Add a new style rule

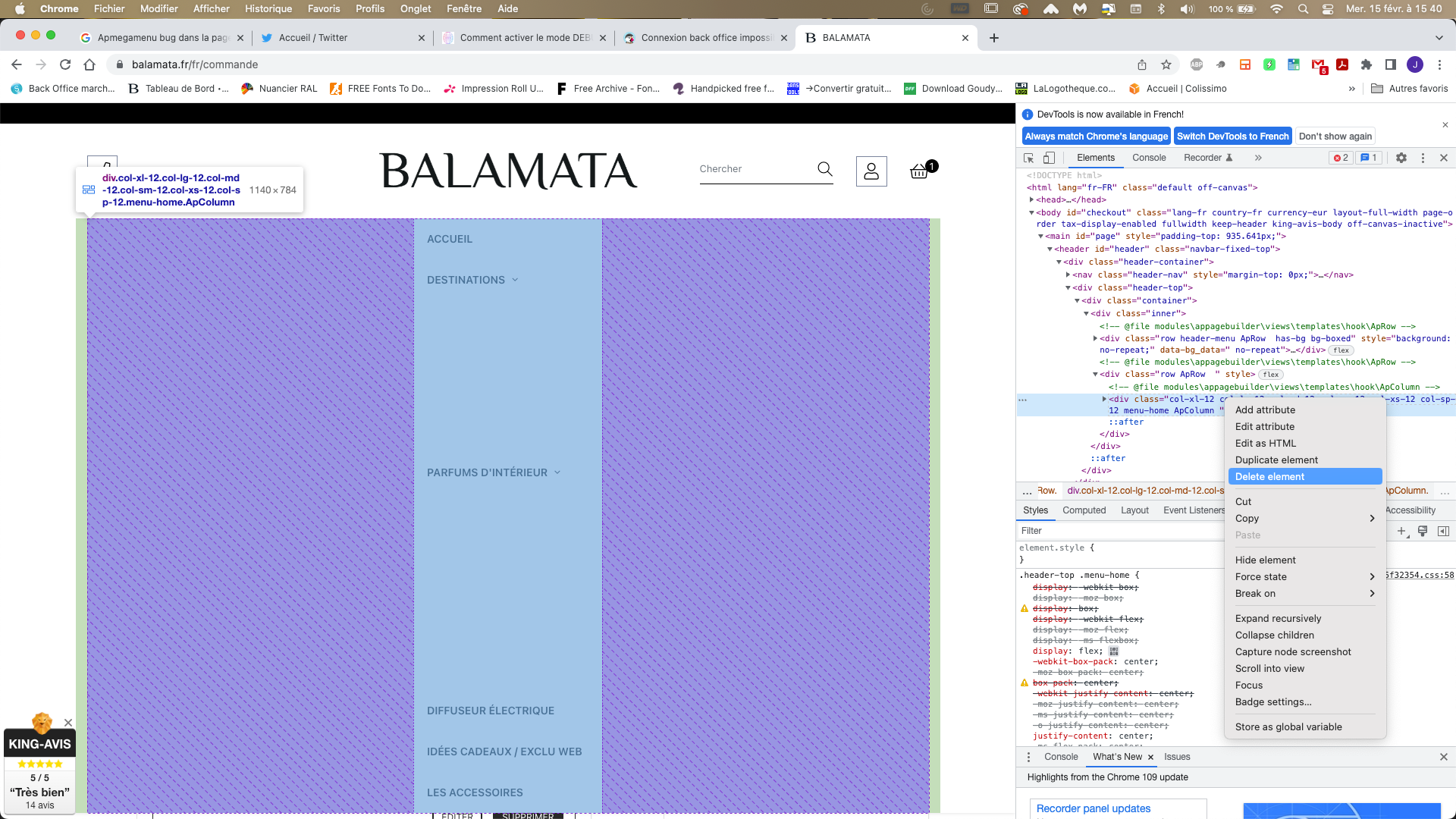pyautogui.click(x=1402, y=531)
